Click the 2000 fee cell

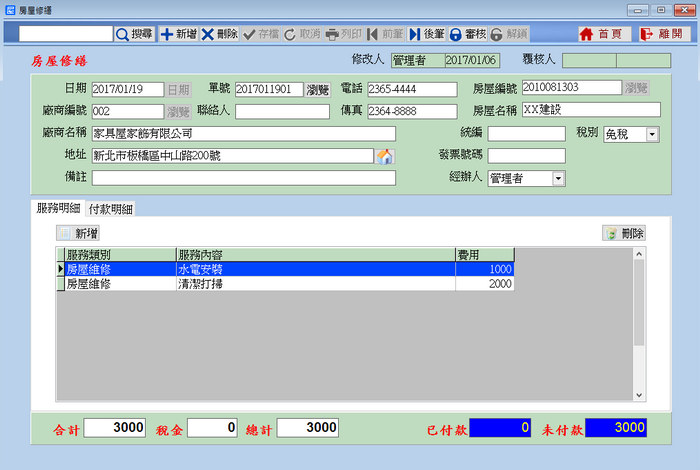pos(485,284)
